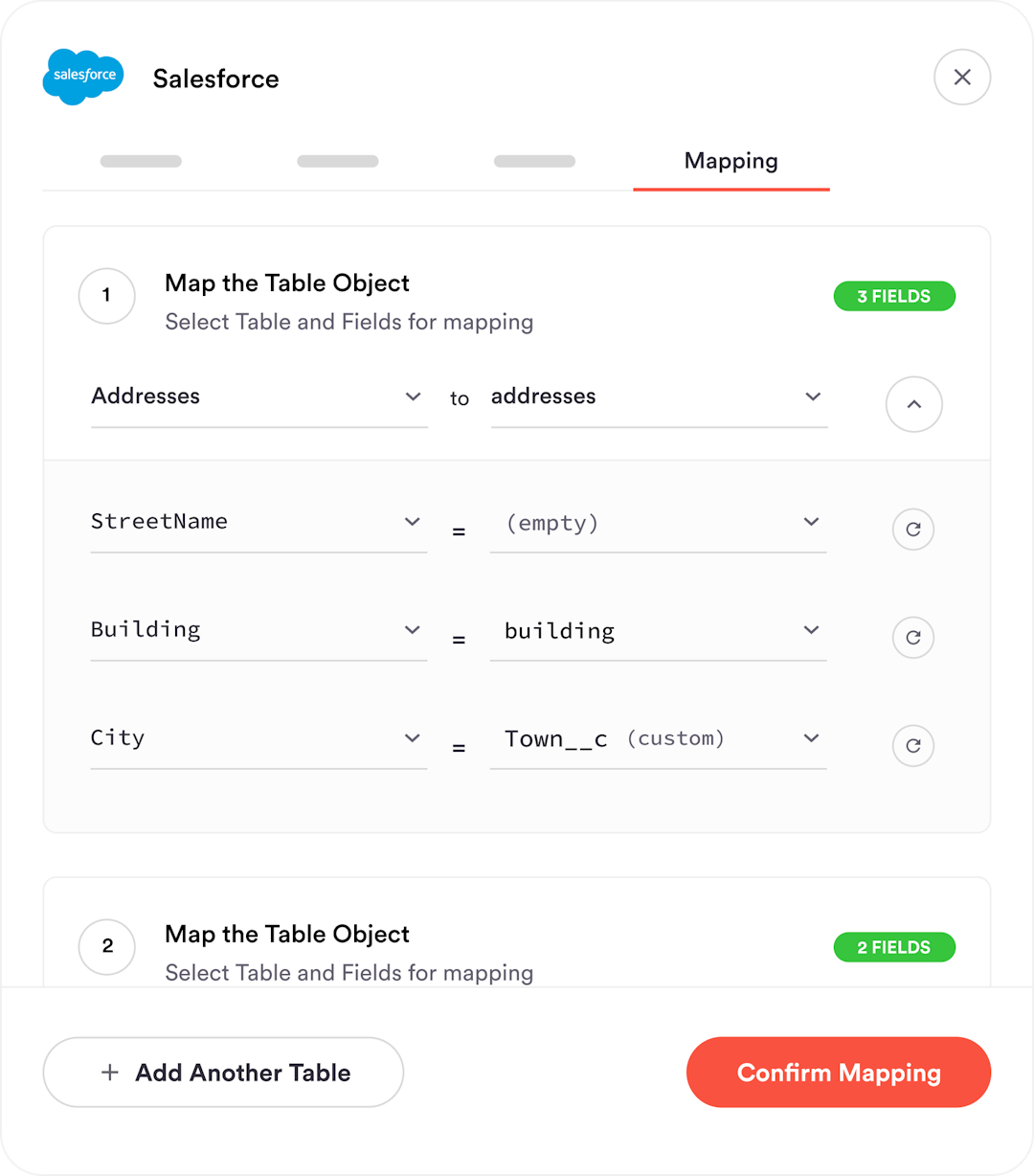Change the Town__c custom field dropdown
Viewport: 1034px width, 1176px height.
pyautogui.click(x=658, y=739)
